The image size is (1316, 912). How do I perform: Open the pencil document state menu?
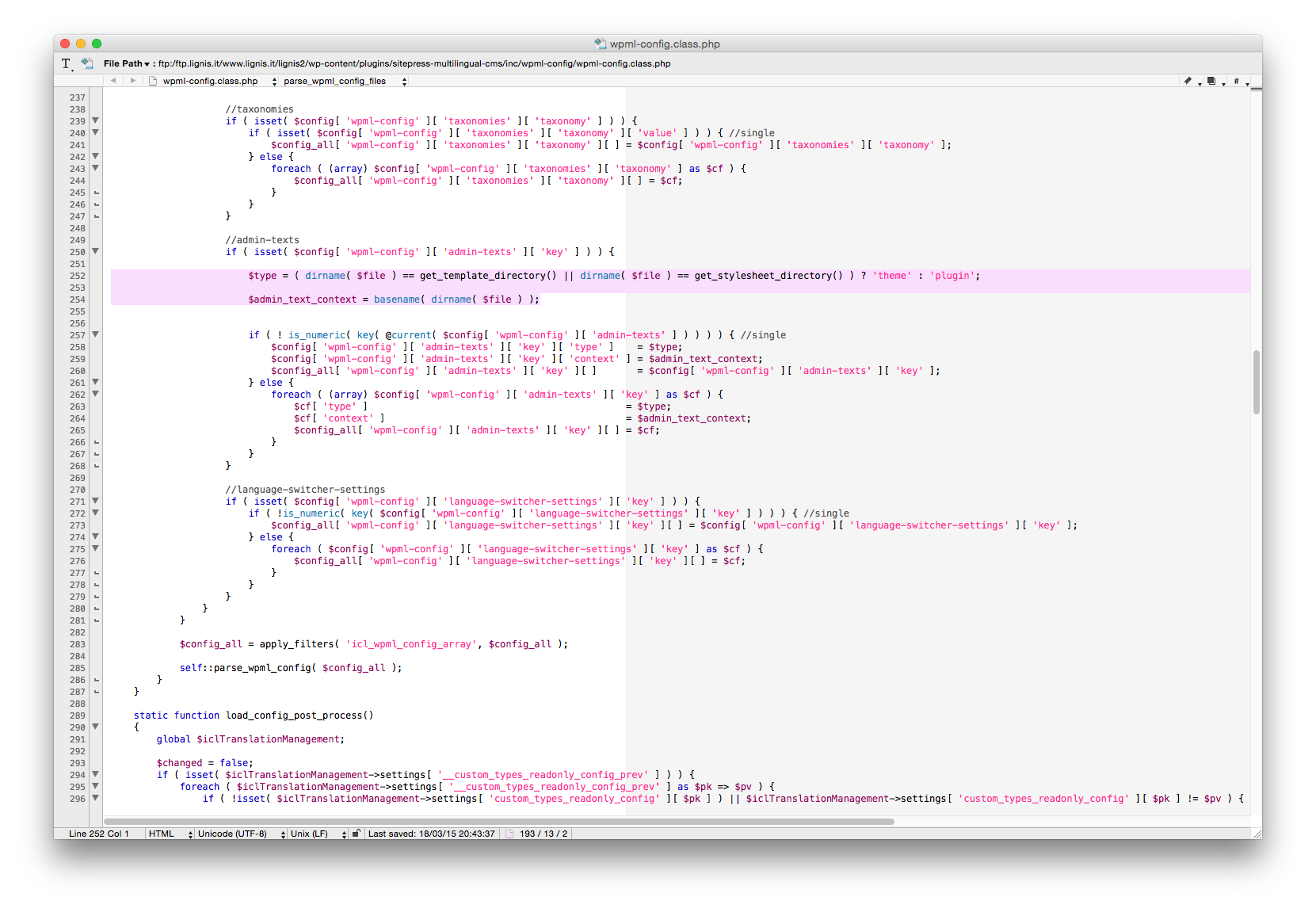tap(1190, 81)
